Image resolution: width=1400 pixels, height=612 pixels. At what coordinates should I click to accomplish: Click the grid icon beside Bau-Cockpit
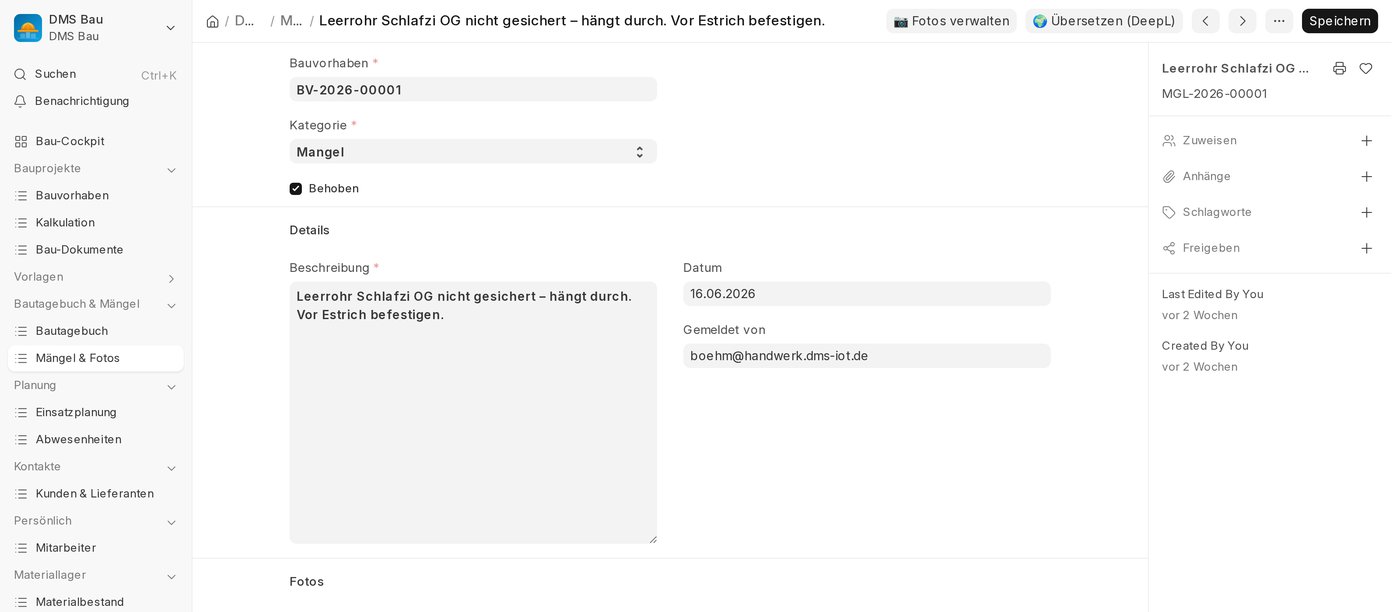coord(21,141)
